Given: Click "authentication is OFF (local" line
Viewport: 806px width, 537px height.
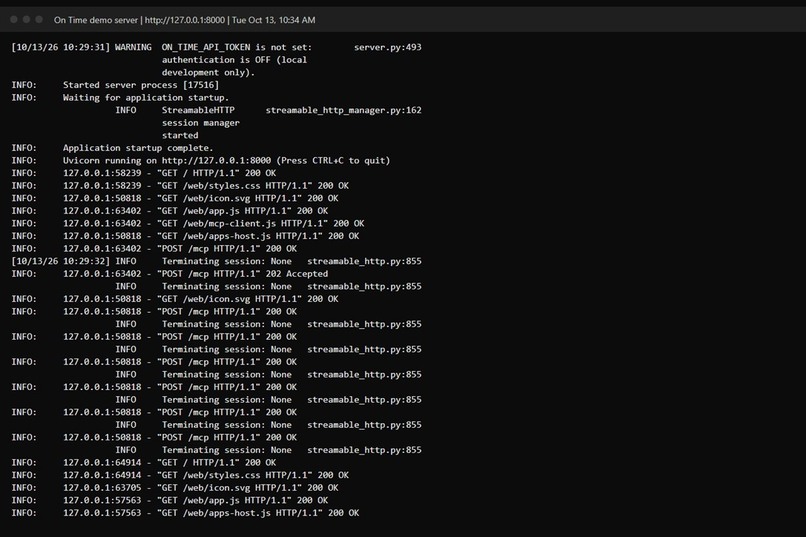Looking at the screenshot, I should coord(234,60).
